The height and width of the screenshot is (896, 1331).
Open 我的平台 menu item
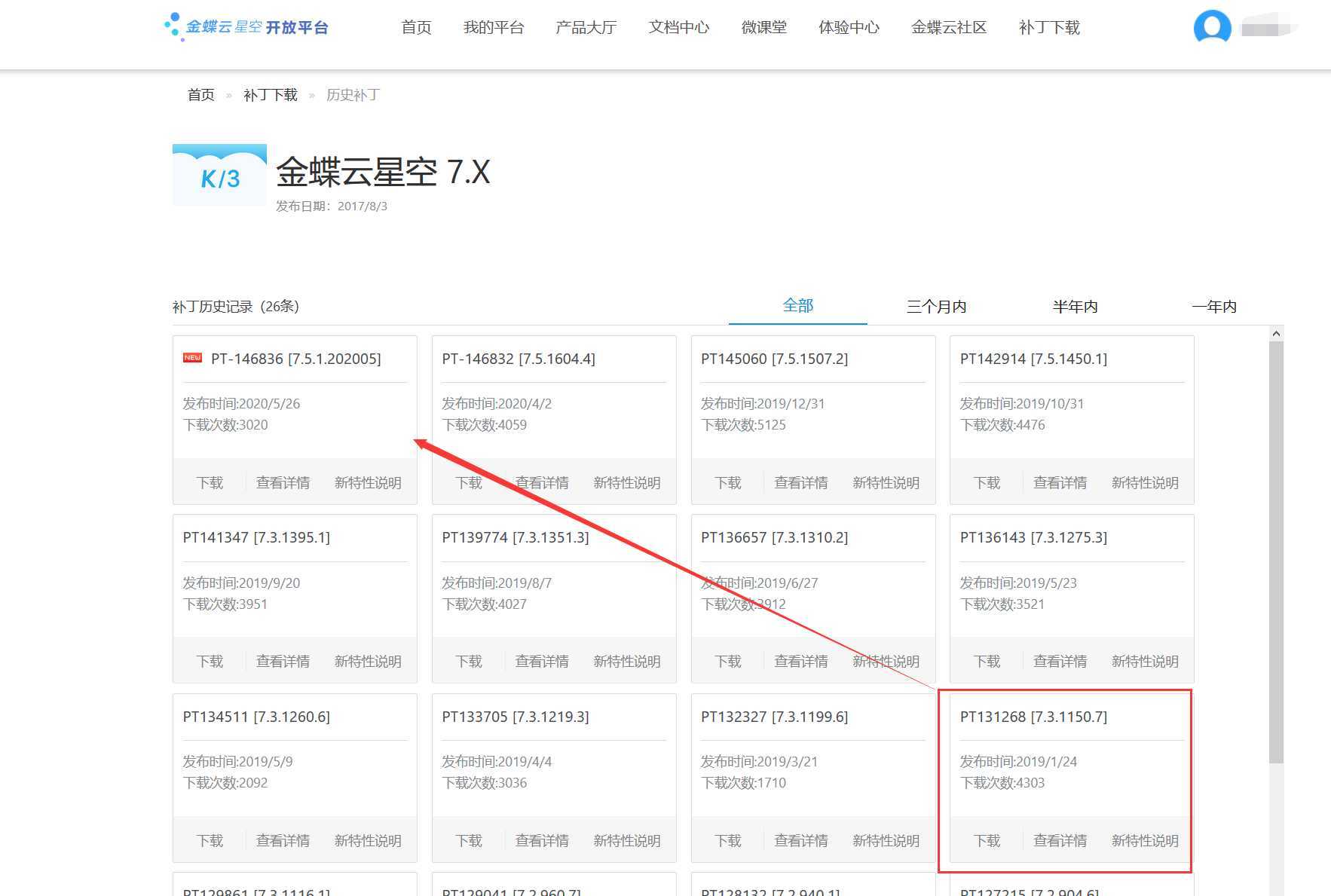point(494,28)
